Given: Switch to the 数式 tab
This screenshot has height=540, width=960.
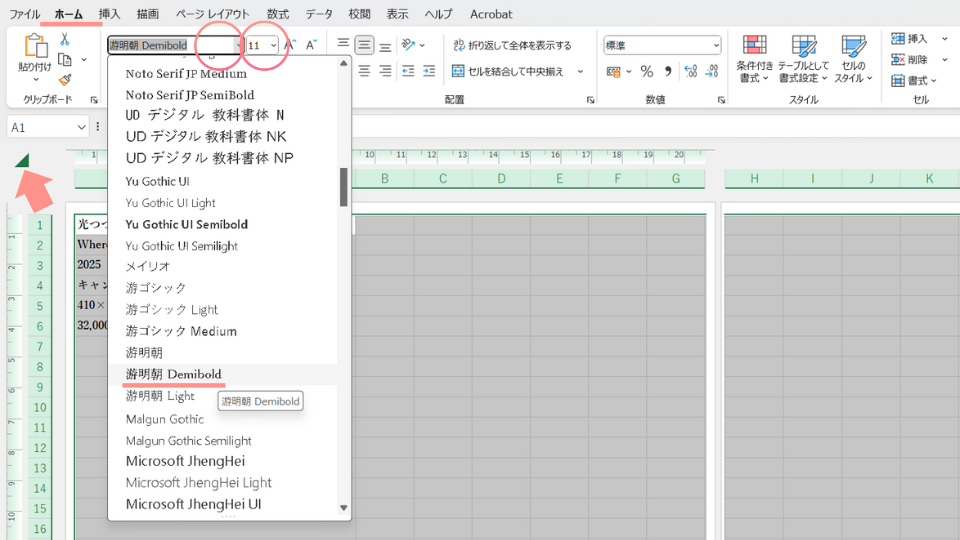Looking at the screenshot, I should [278, 14].
